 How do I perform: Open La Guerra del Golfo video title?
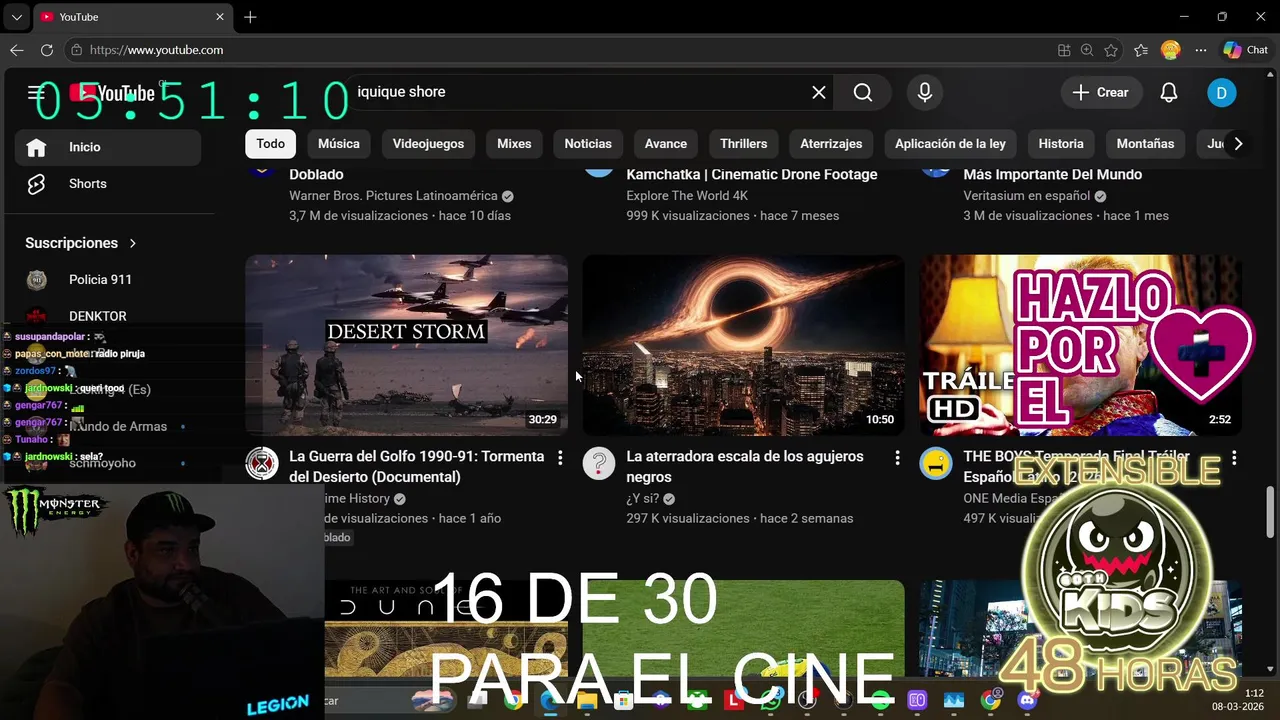[417, 467]
